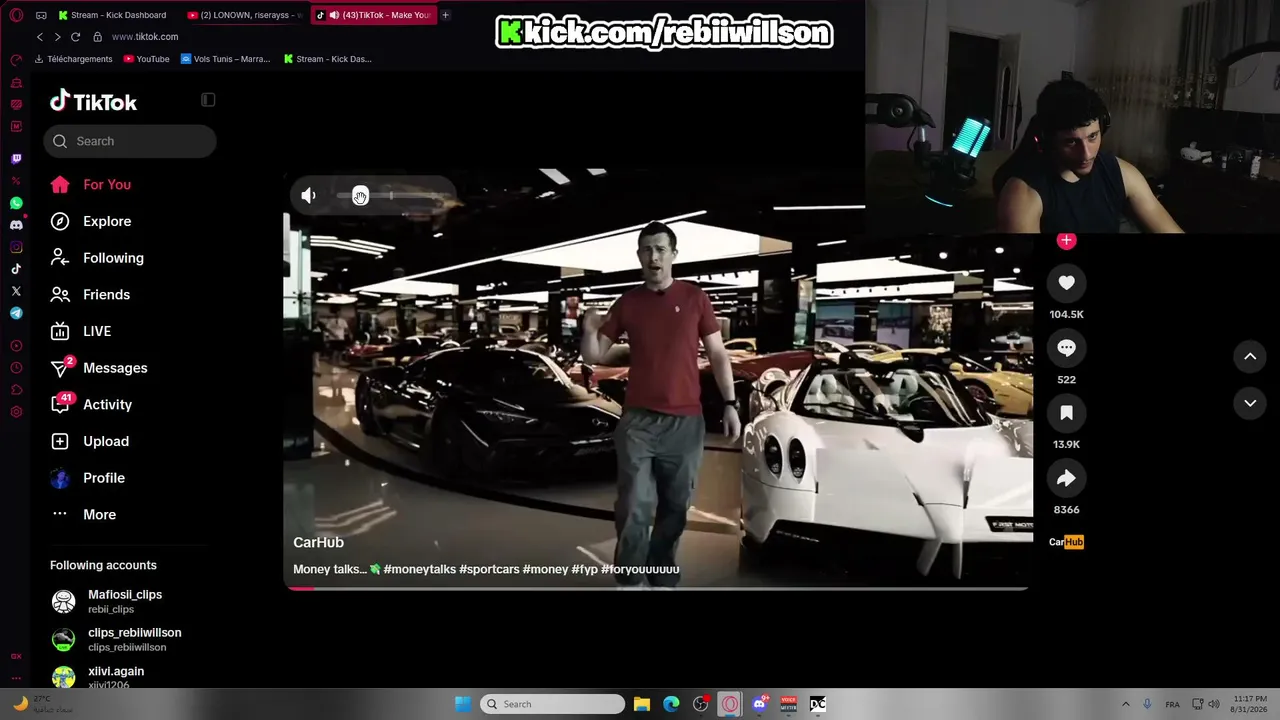Like the CarHub video
The image size is (1280, 720).
click(x=1066, y=283)
